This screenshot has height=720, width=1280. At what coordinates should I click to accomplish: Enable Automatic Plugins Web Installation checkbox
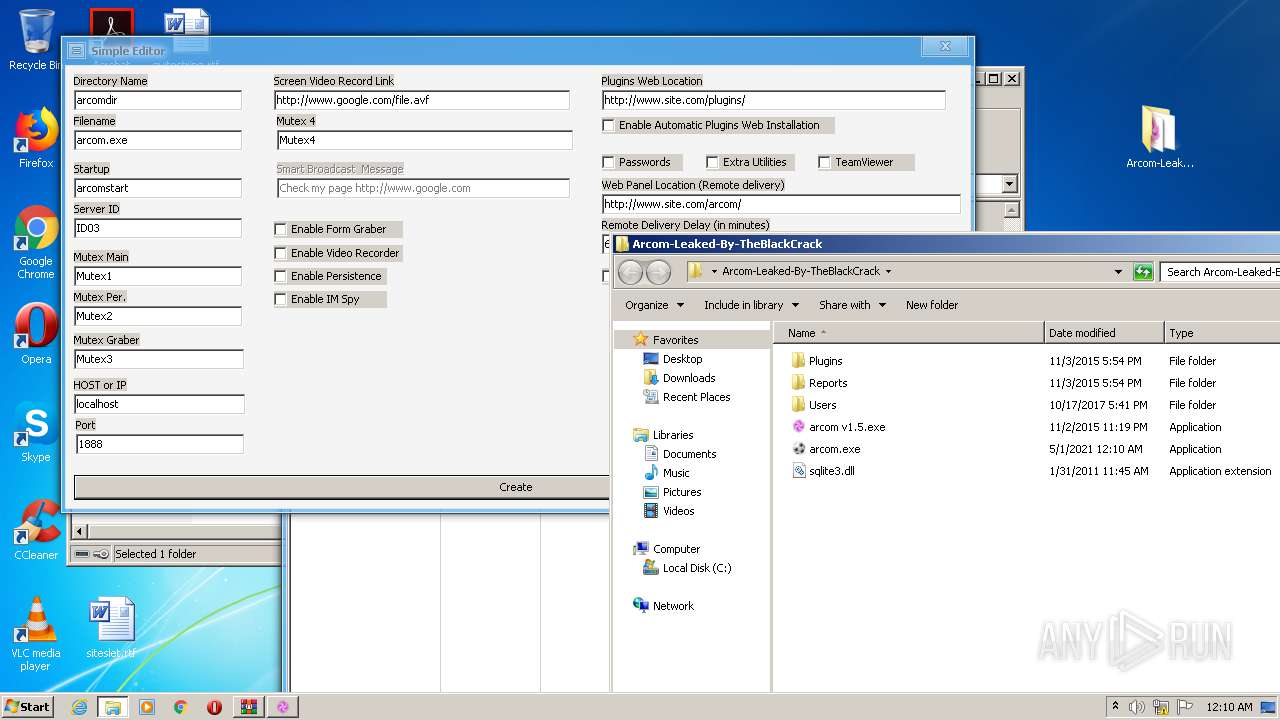point(608,125)
